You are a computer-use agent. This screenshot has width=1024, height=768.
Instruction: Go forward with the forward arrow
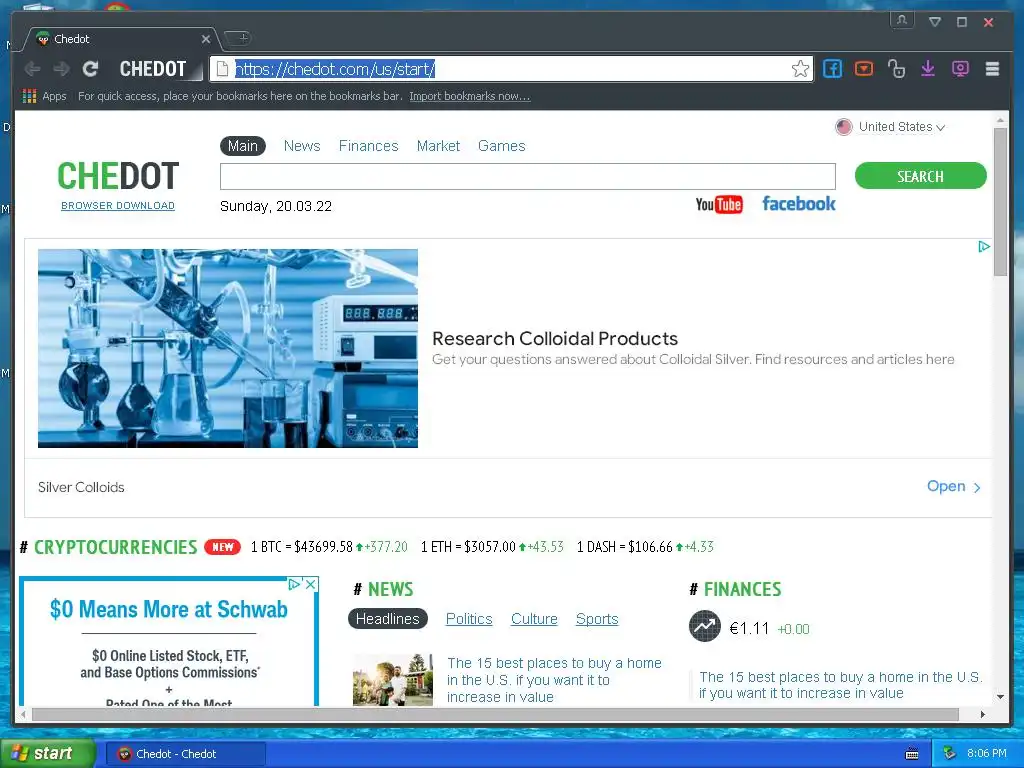[61, 69]
